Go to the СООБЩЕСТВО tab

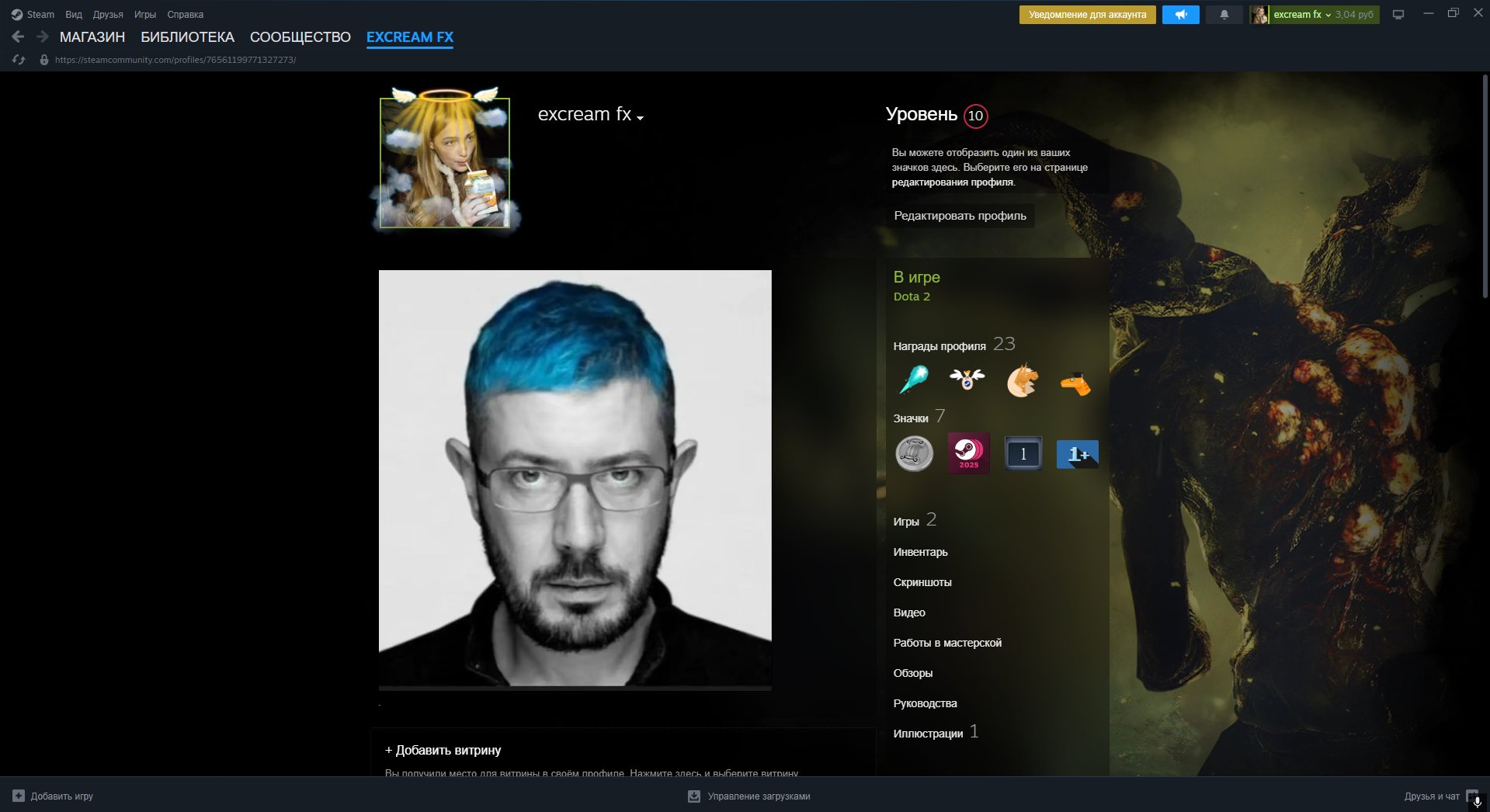point(300,37)
